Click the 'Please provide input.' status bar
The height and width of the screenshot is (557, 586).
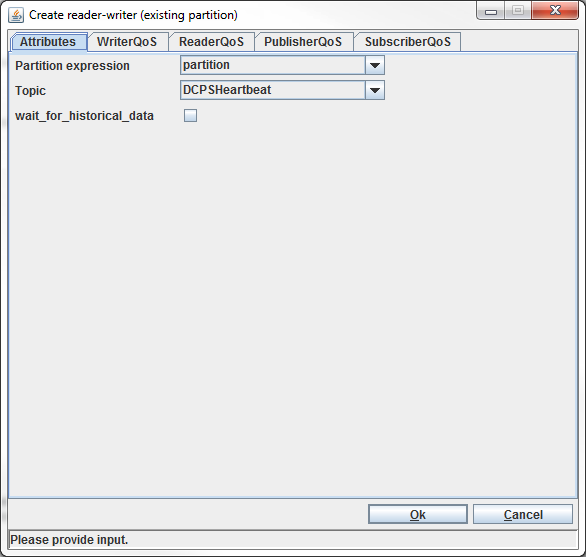(293, 540)
